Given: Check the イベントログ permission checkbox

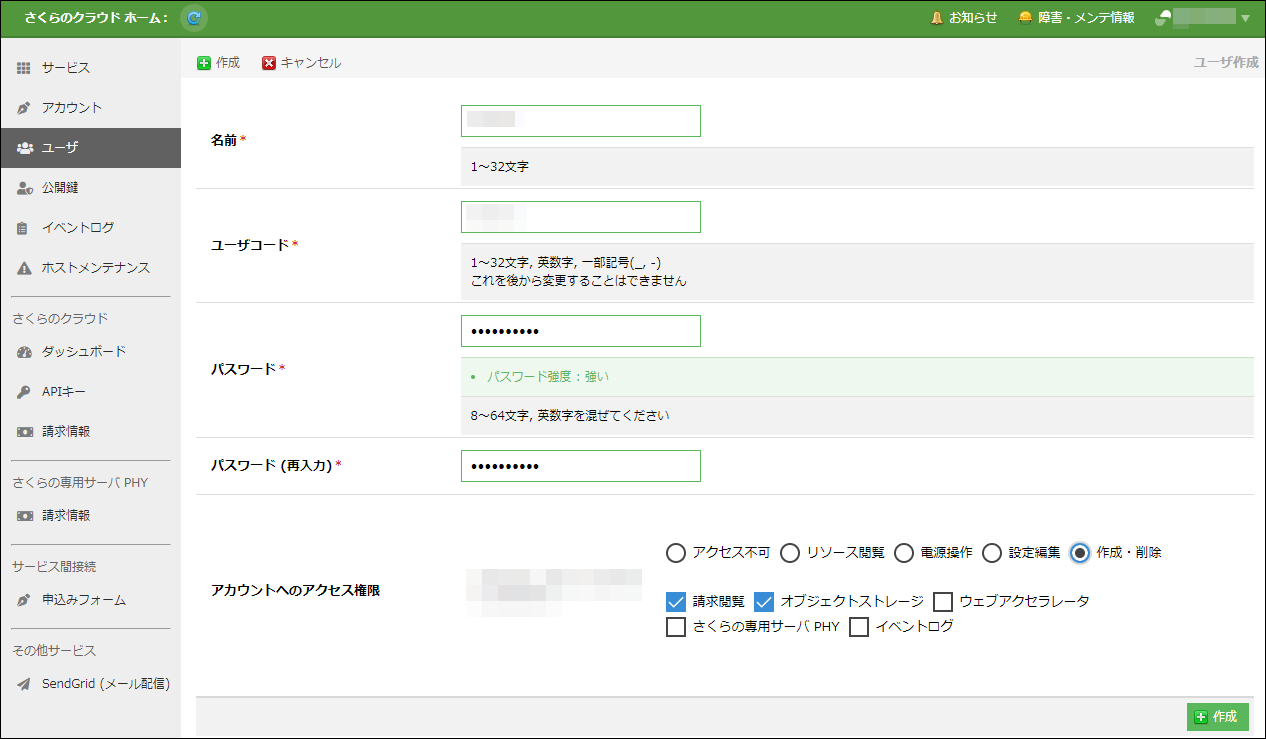Looking at the screenshot, I should (x=859, y=628).
